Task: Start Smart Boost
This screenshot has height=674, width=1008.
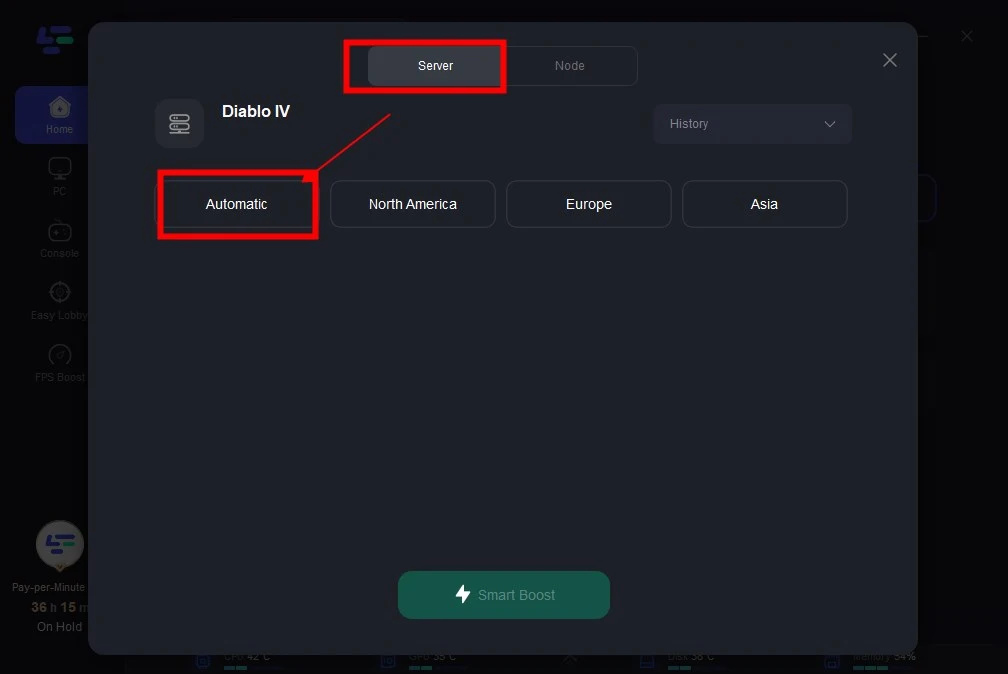Action: 504,595
